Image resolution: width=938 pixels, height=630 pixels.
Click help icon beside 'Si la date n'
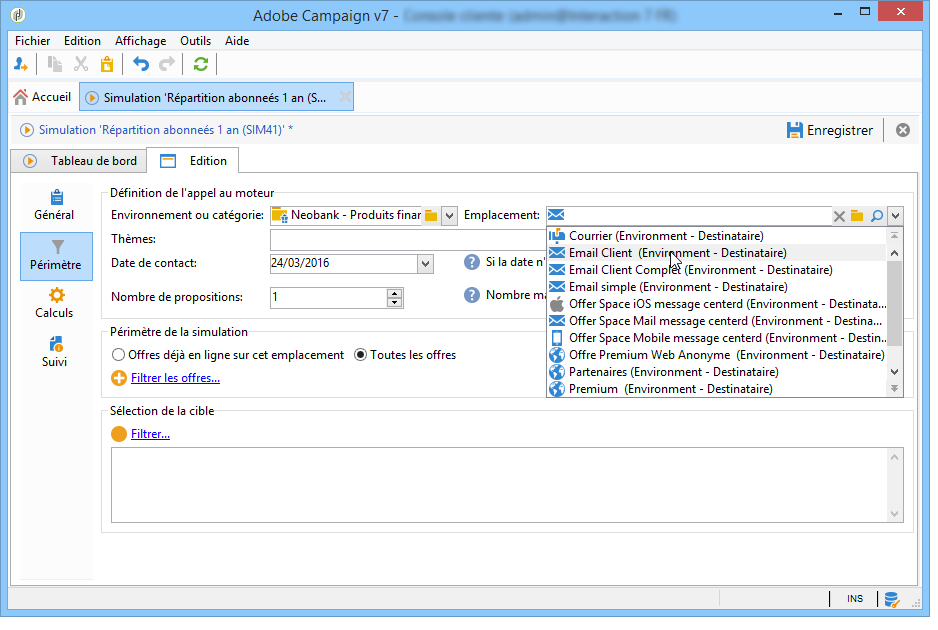(x=472, y=262)
